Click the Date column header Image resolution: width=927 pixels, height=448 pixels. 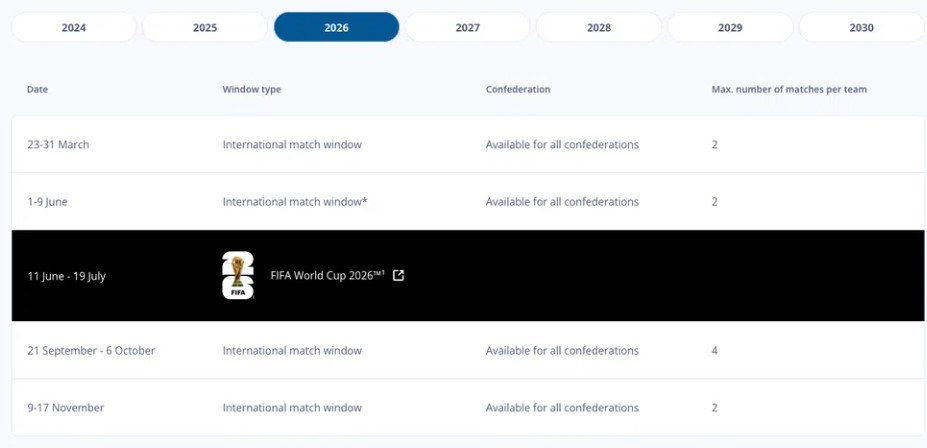(37, 90)
